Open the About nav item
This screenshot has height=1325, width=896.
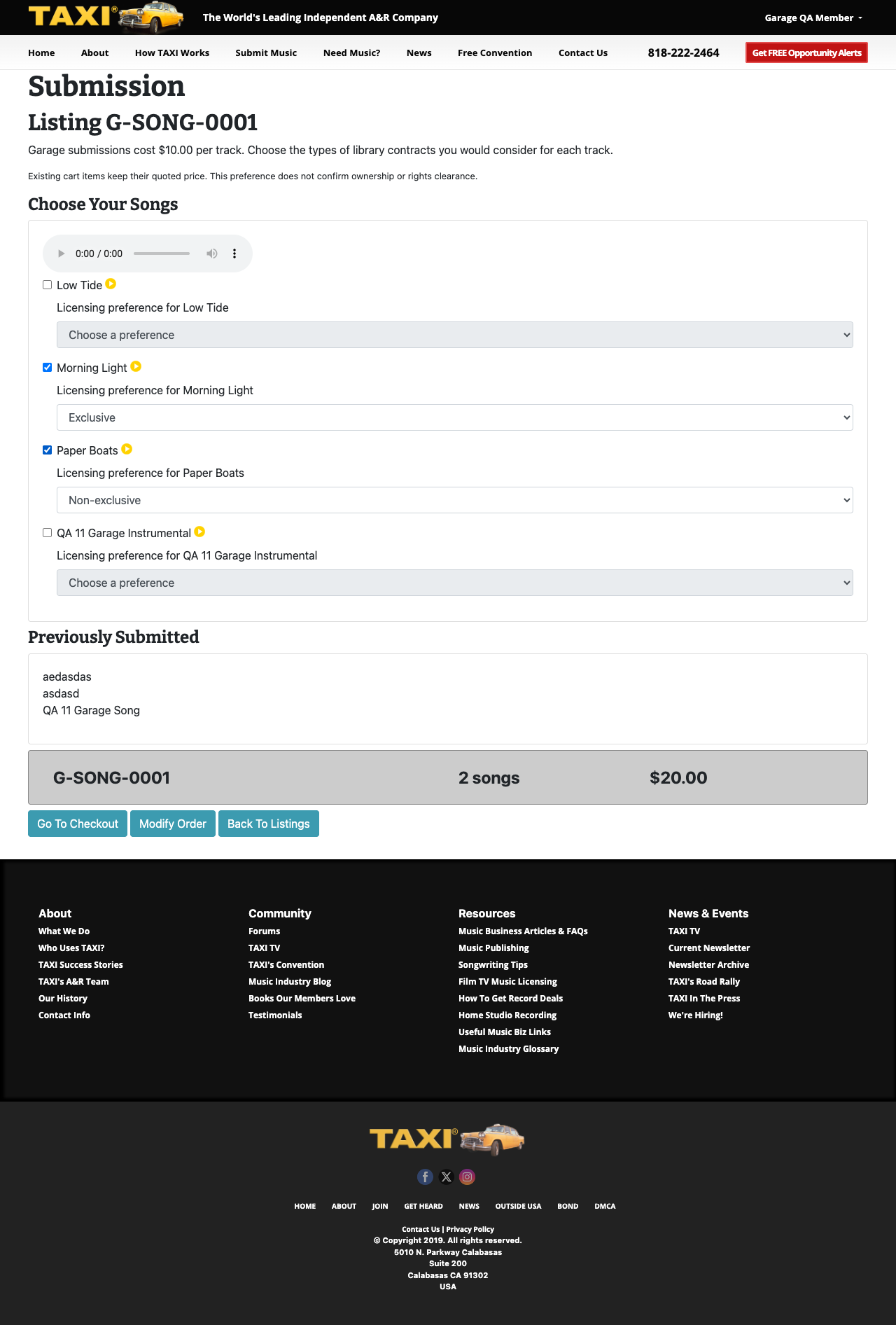click(94, 53)
